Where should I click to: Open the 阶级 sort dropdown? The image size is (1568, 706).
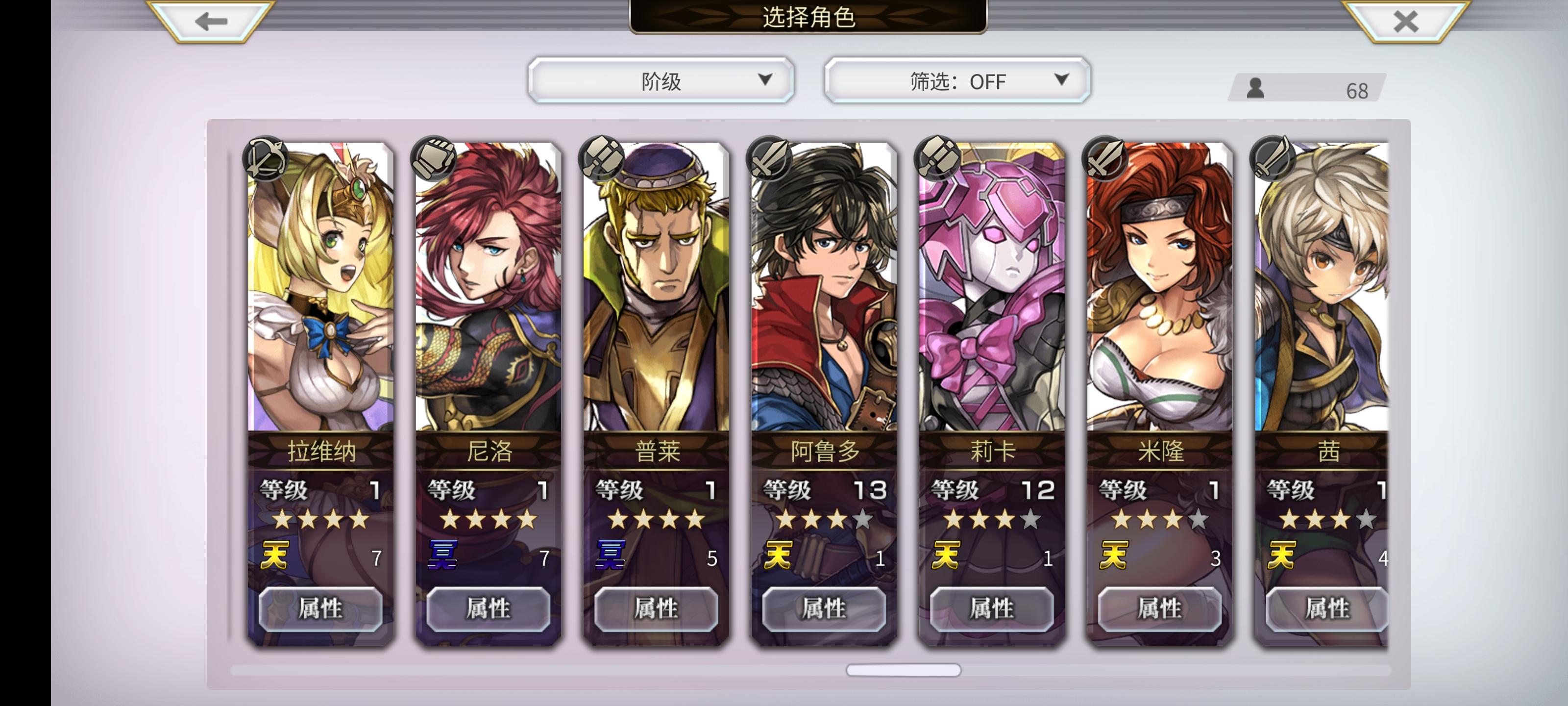click(661, 80)
